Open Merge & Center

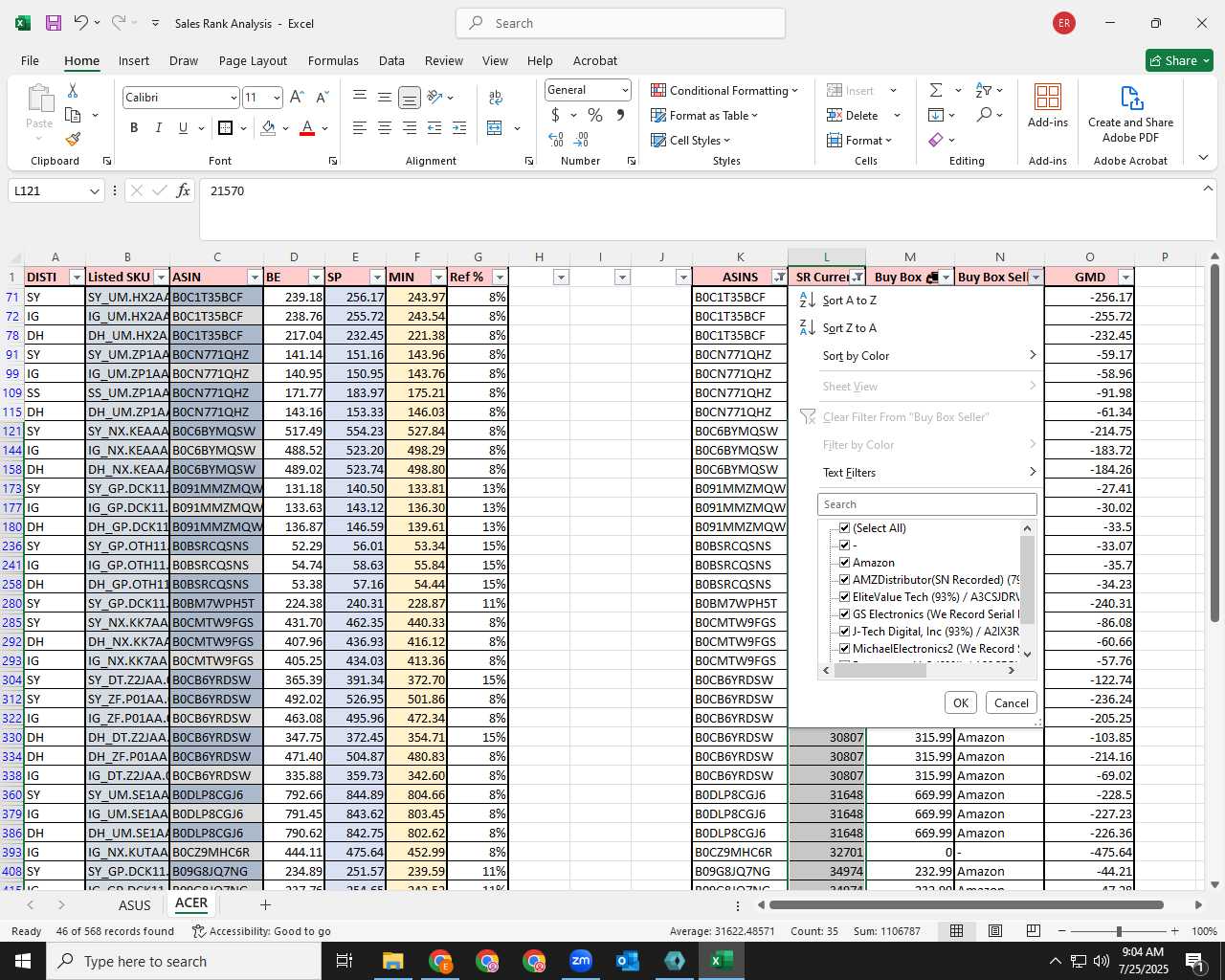(x=495, y=128)
